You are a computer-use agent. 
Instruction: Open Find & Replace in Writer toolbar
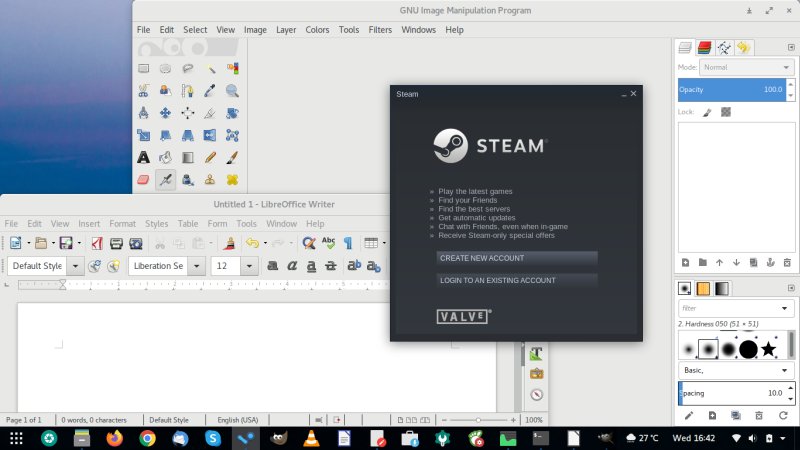point(309,243)
